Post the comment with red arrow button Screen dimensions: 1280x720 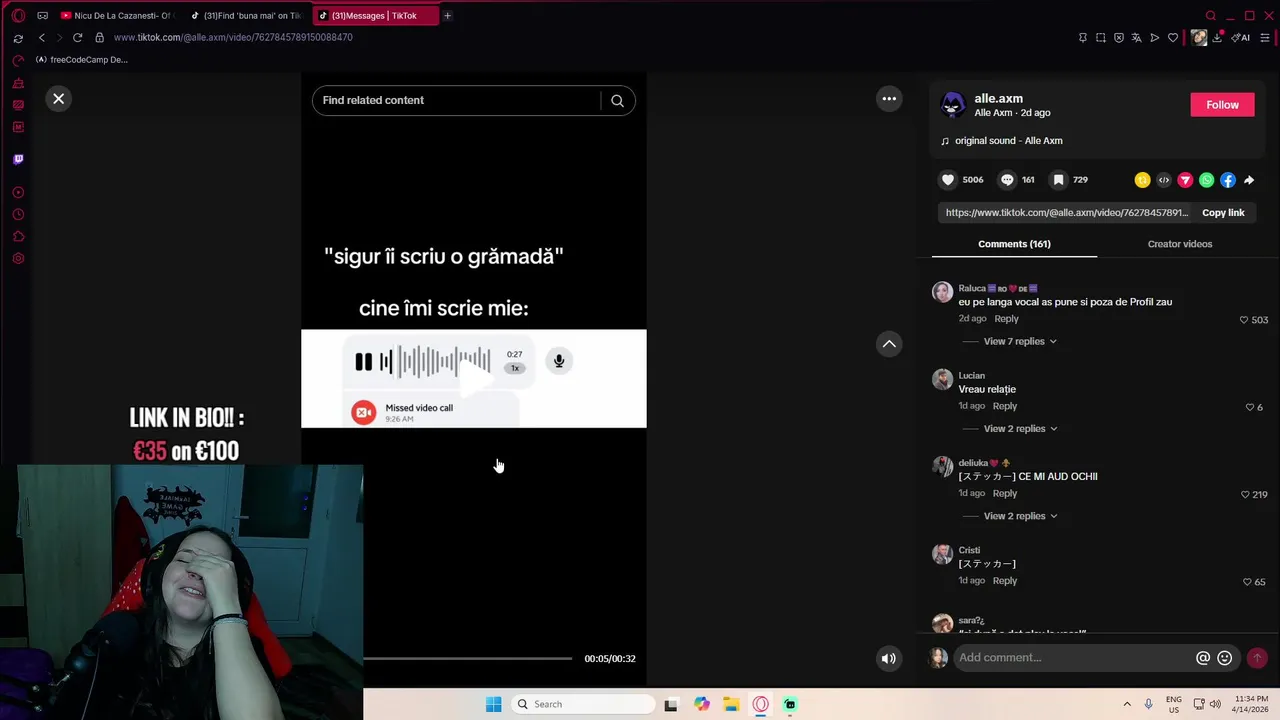pos(1257,658)
